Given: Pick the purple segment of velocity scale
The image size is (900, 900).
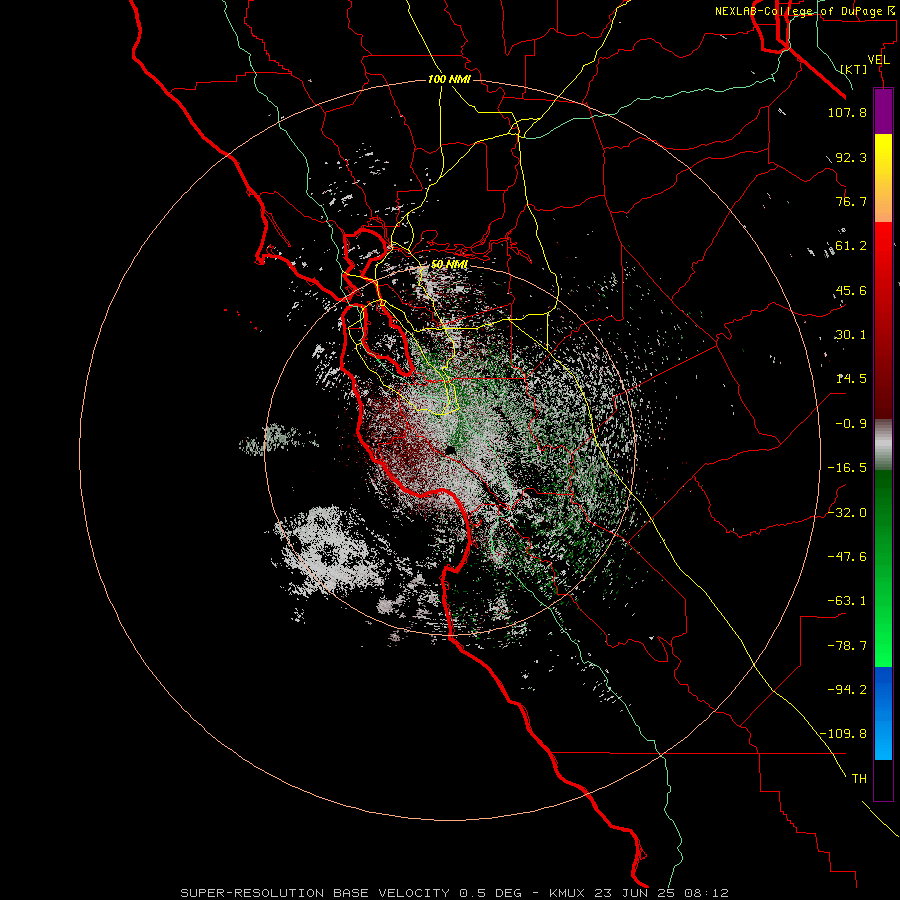Looking at the screenshot, I should click(x=883, y=111).
